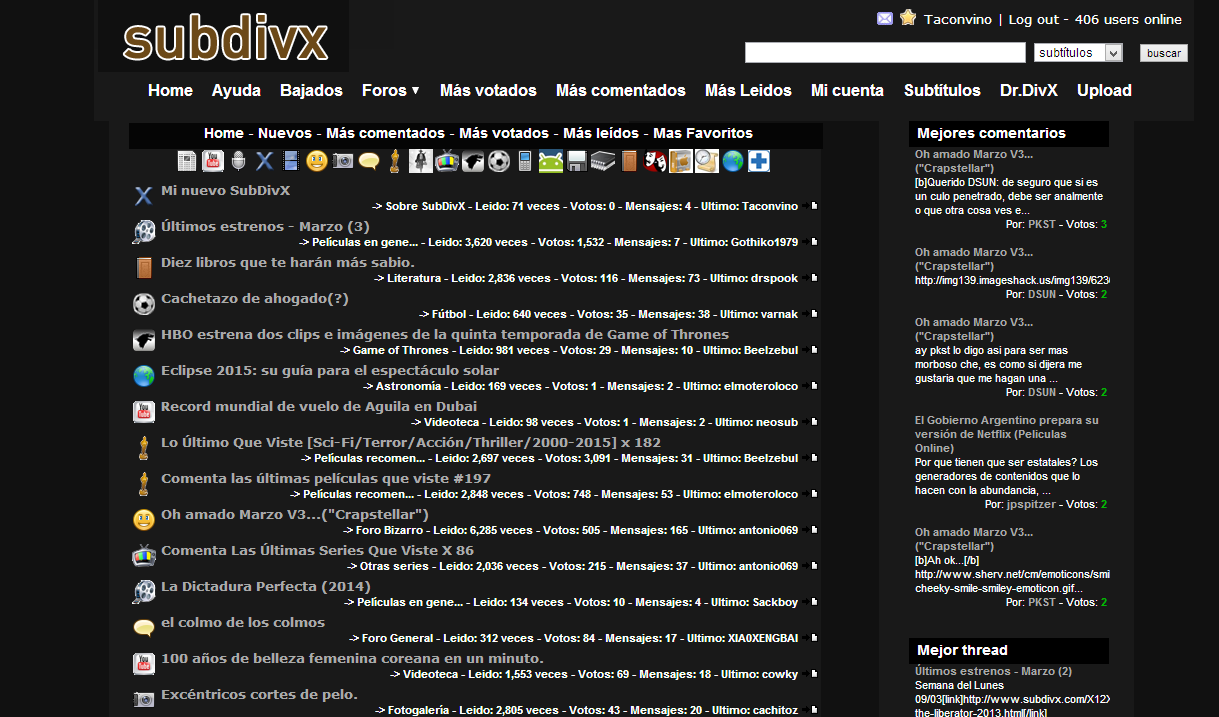Open the globe world icon
This screenshot has width=1219, height=717.
click(x=733, y=160)
